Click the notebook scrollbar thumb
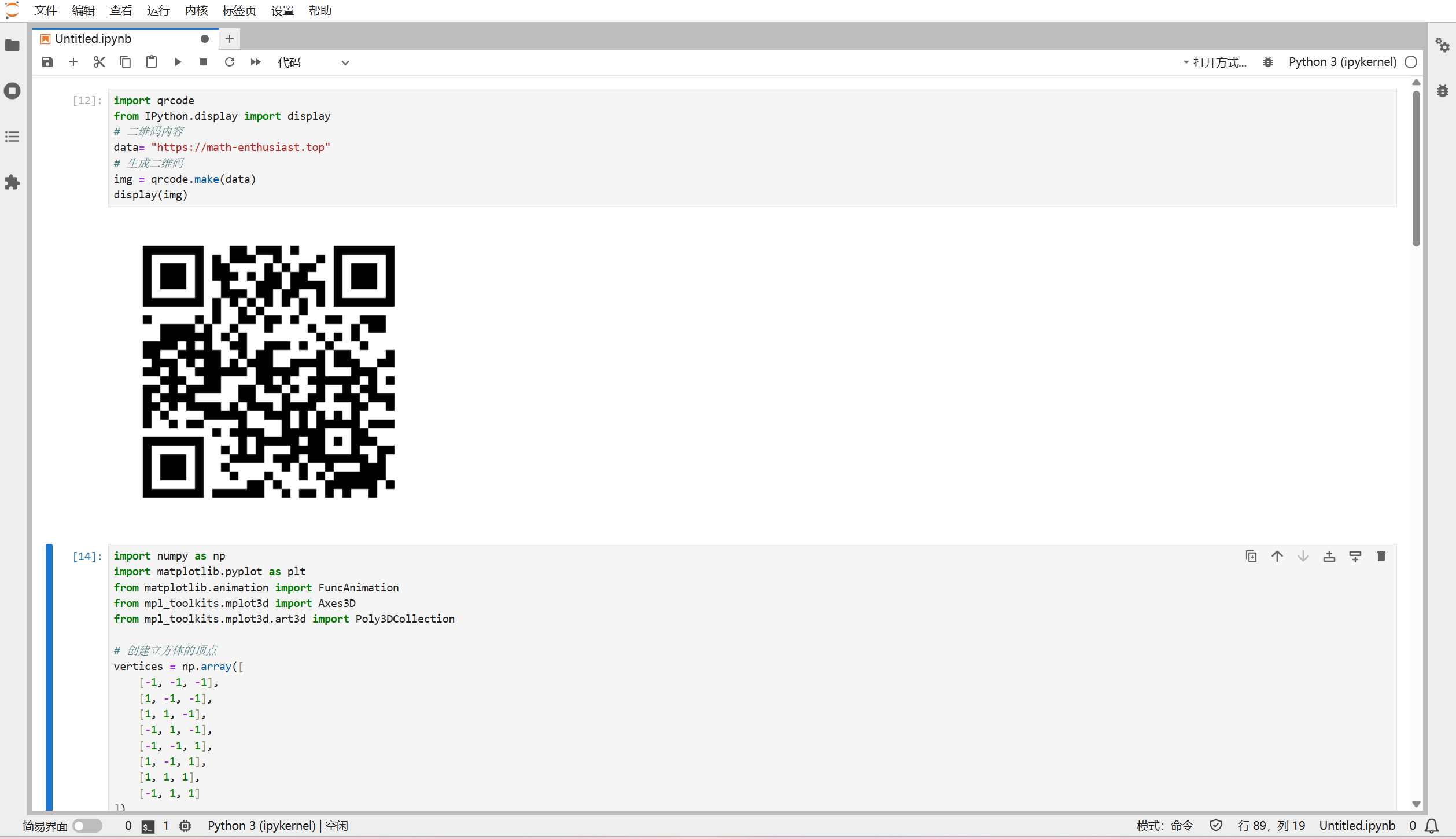Viewport: 1456px width, 839px height. coord(1416,168)
